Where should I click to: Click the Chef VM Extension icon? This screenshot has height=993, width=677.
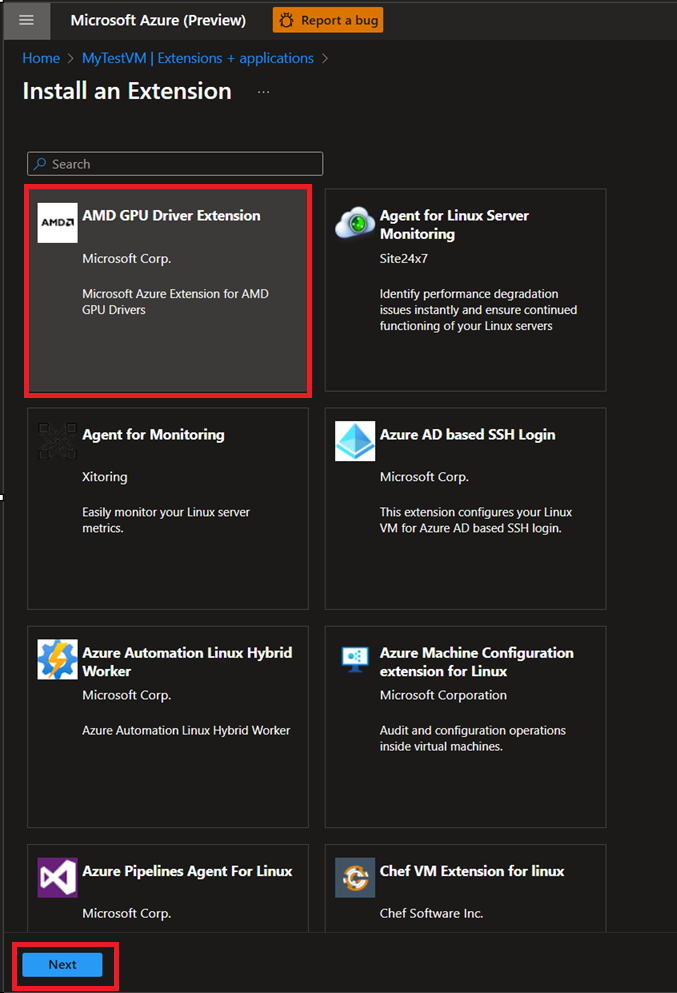coord(355,878)
